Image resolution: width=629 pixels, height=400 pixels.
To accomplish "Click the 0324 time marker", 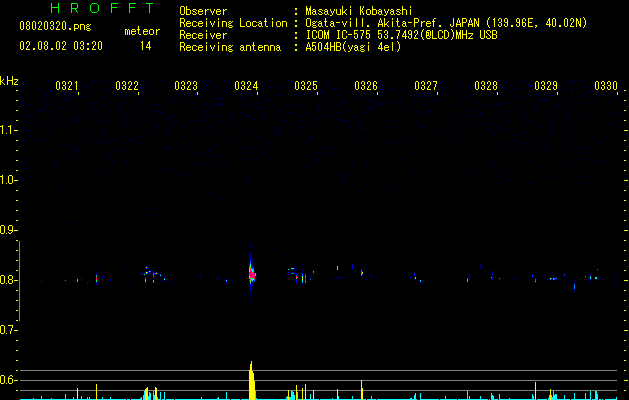I will (246, 86).
